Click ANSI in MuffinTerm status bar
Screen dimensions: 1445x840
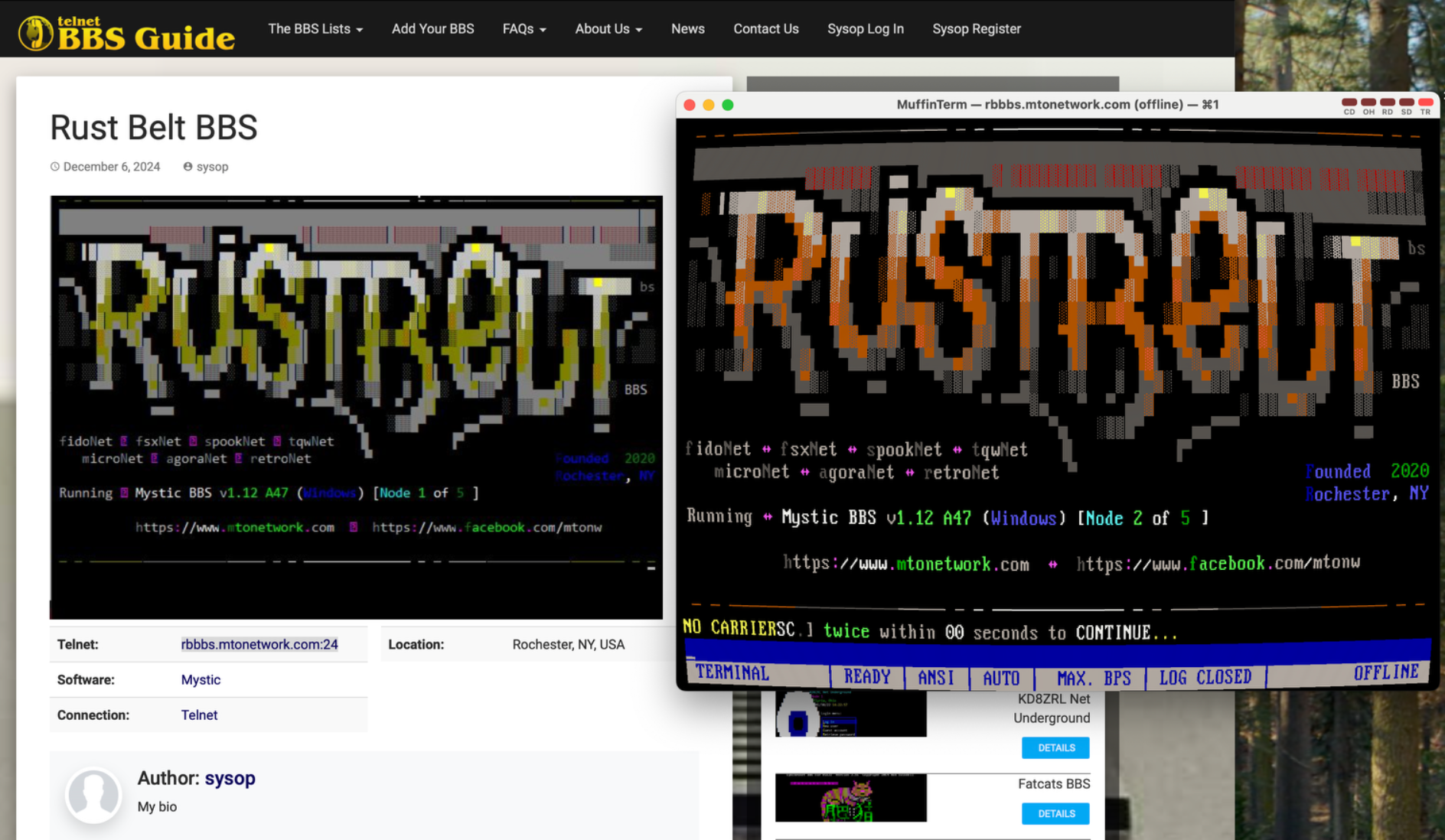click(936, 677)
